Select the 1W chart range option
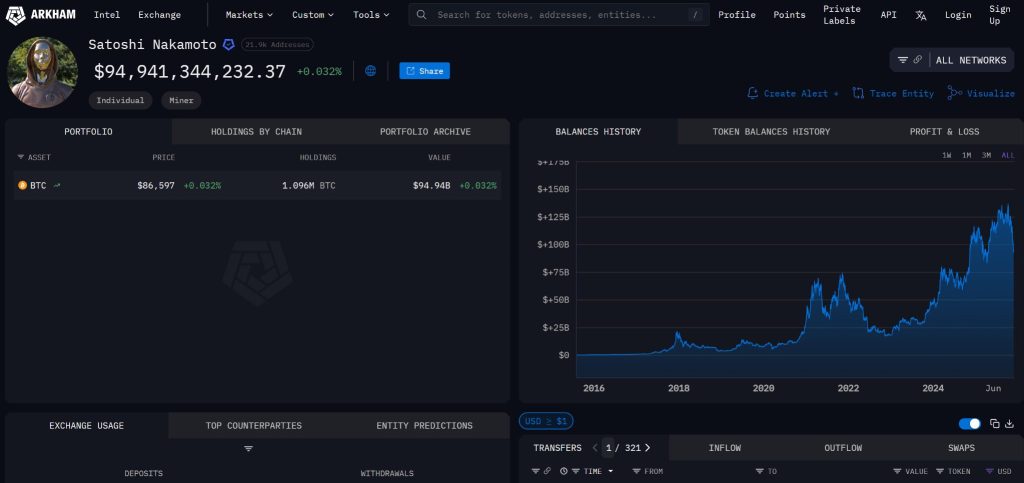The image size is (1024, 483). pyautogui.click(x=946, y=155)
